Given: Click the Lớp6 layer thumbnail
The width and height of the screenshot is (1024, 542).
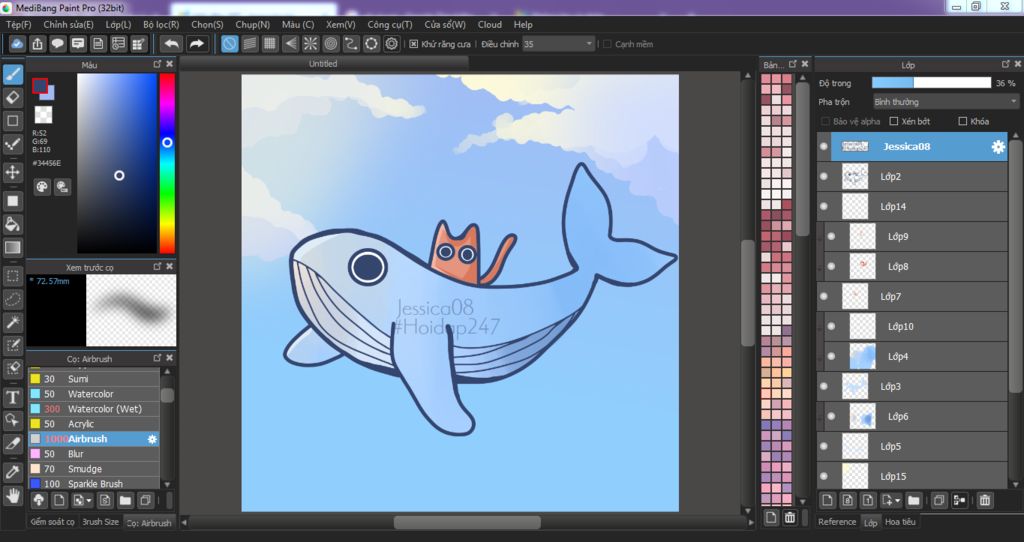Looking at the screenshot, I should coord(862,417).
